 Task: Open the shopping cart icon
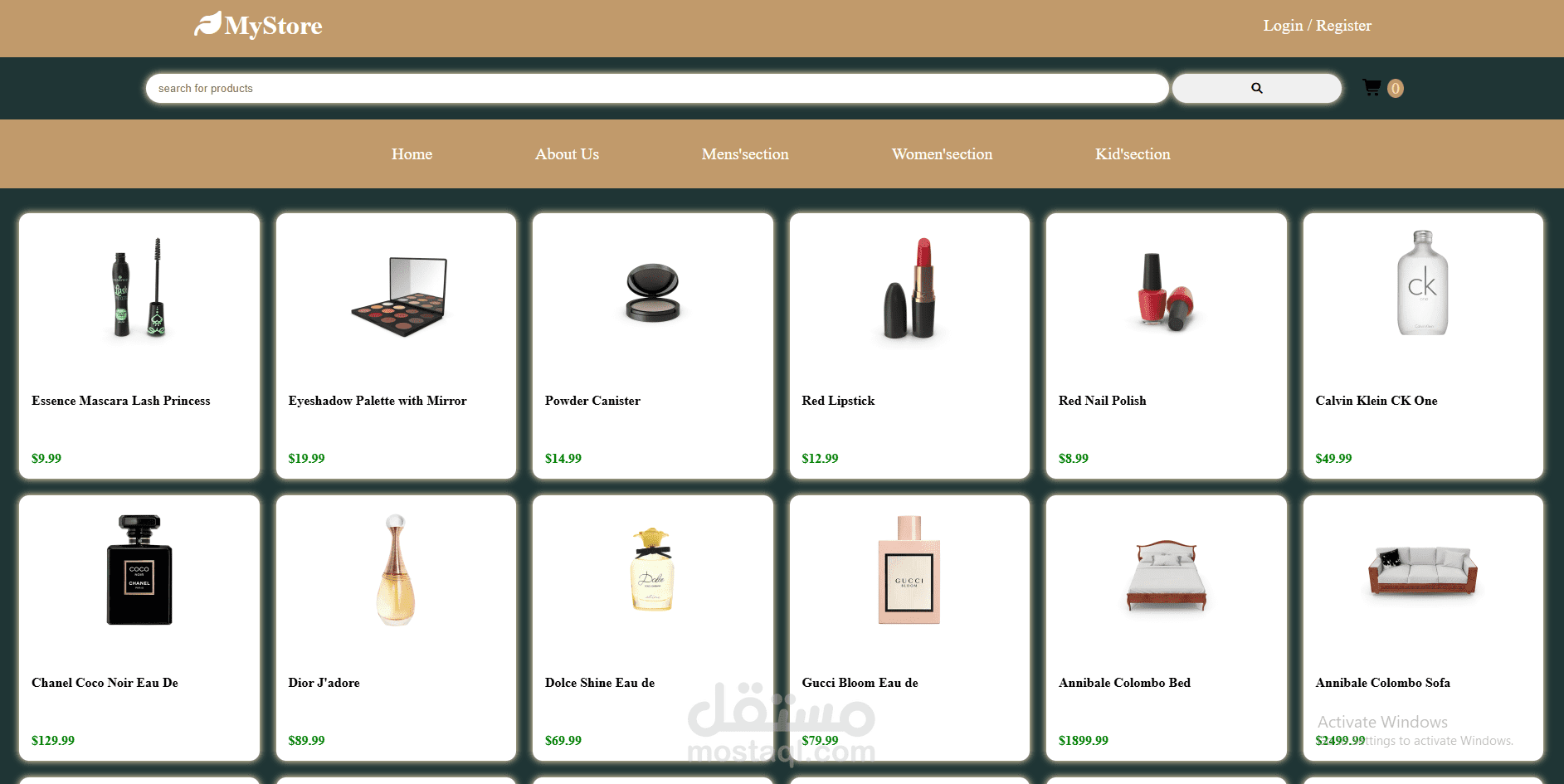(1372, 87)
